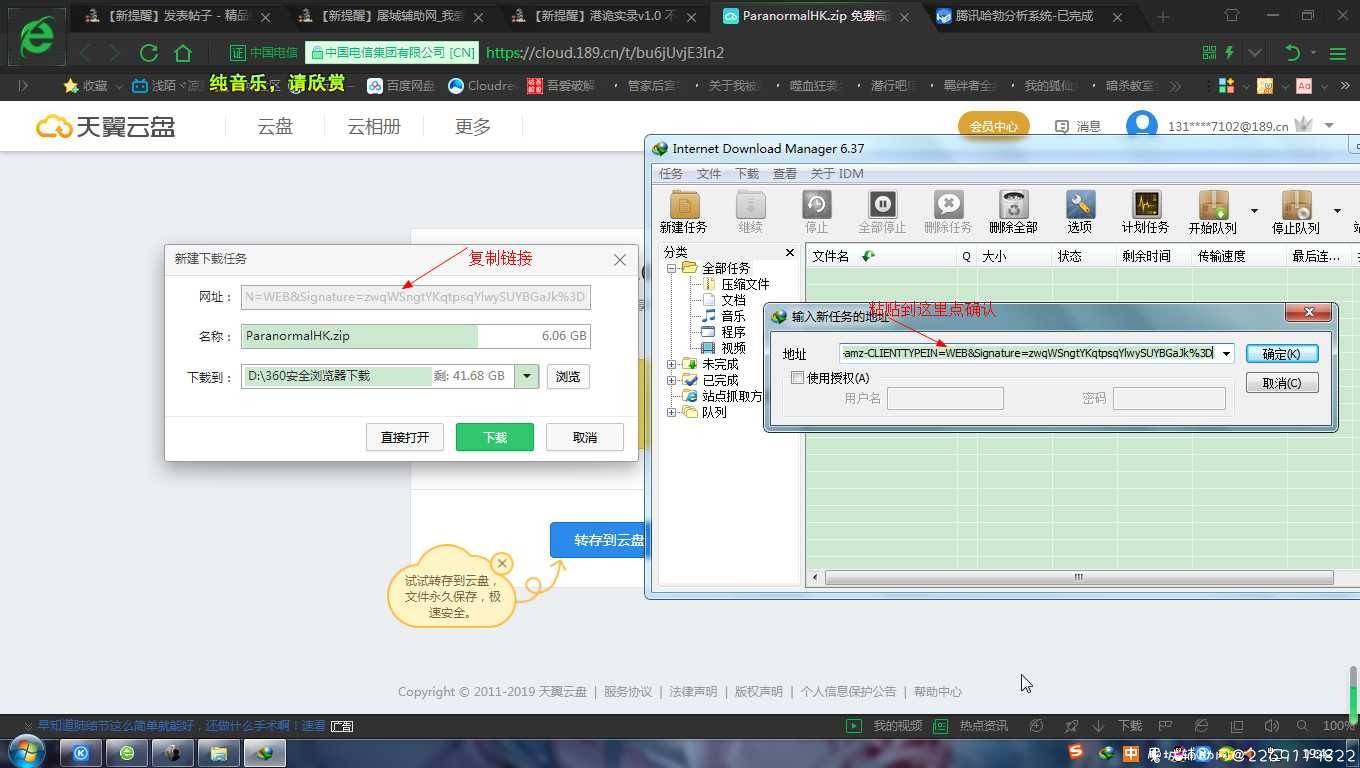1360x768 pixels.
Task: Click the undo-close-tab arrow icon in browser toolbar
Action: (1292, 53)
